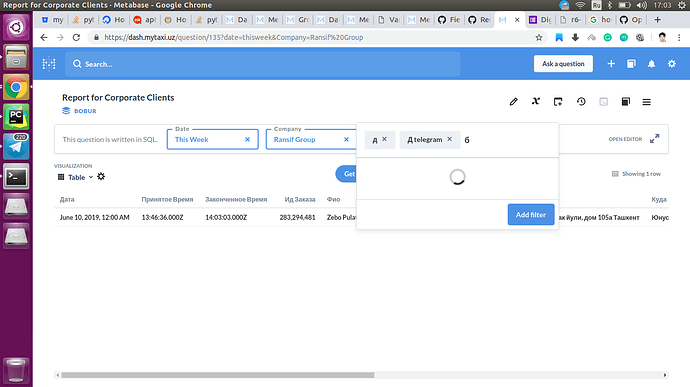Edit question with pencil icon
This screenshot has width=690, height=387.
pyautogui.click(x=514, y=102)
